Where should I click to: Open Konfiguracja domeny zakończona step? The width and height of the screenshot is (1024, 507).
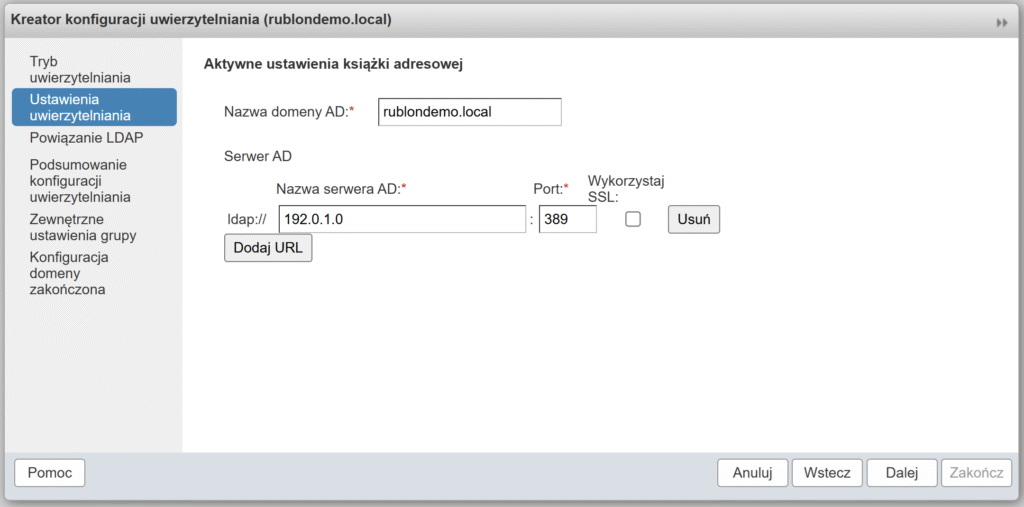(70, 273)
